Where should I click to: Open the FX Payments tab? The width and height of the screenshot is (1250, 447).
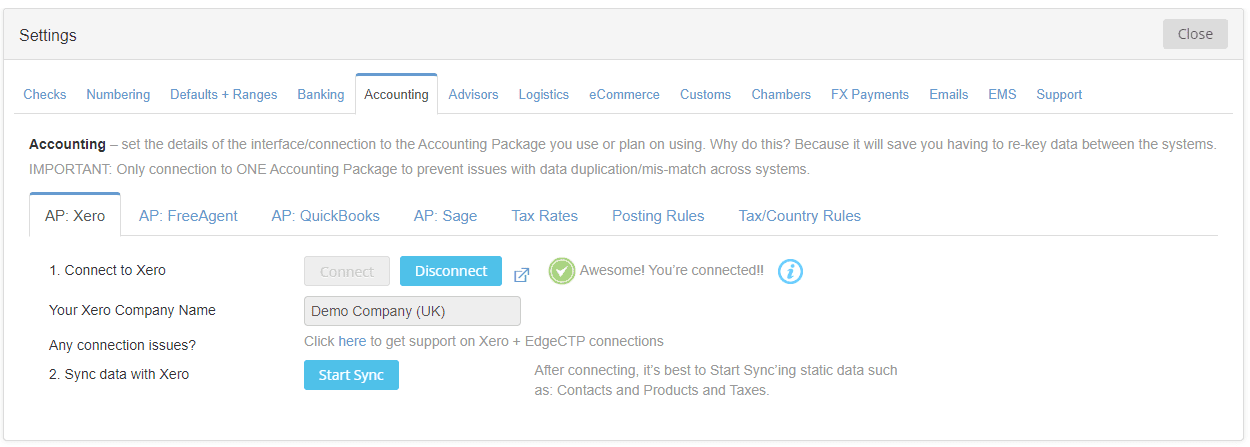870,94
